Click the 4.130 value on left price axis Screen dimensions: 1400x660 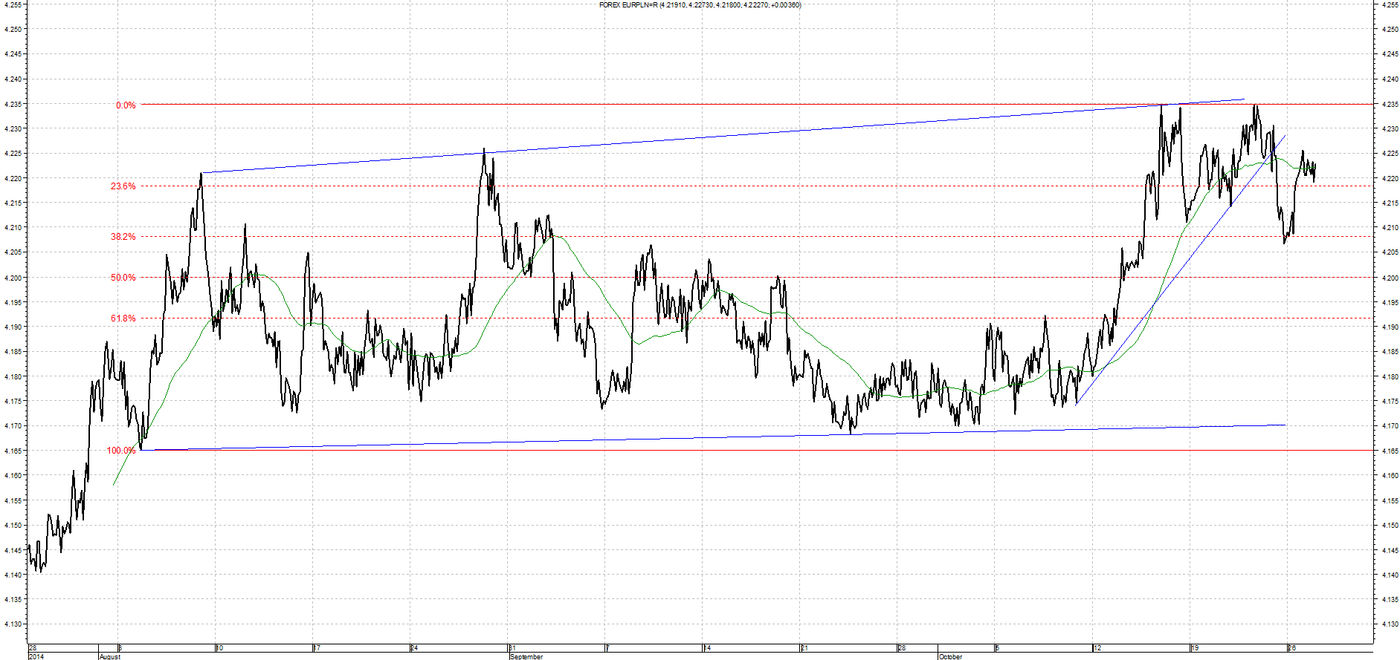13,624
